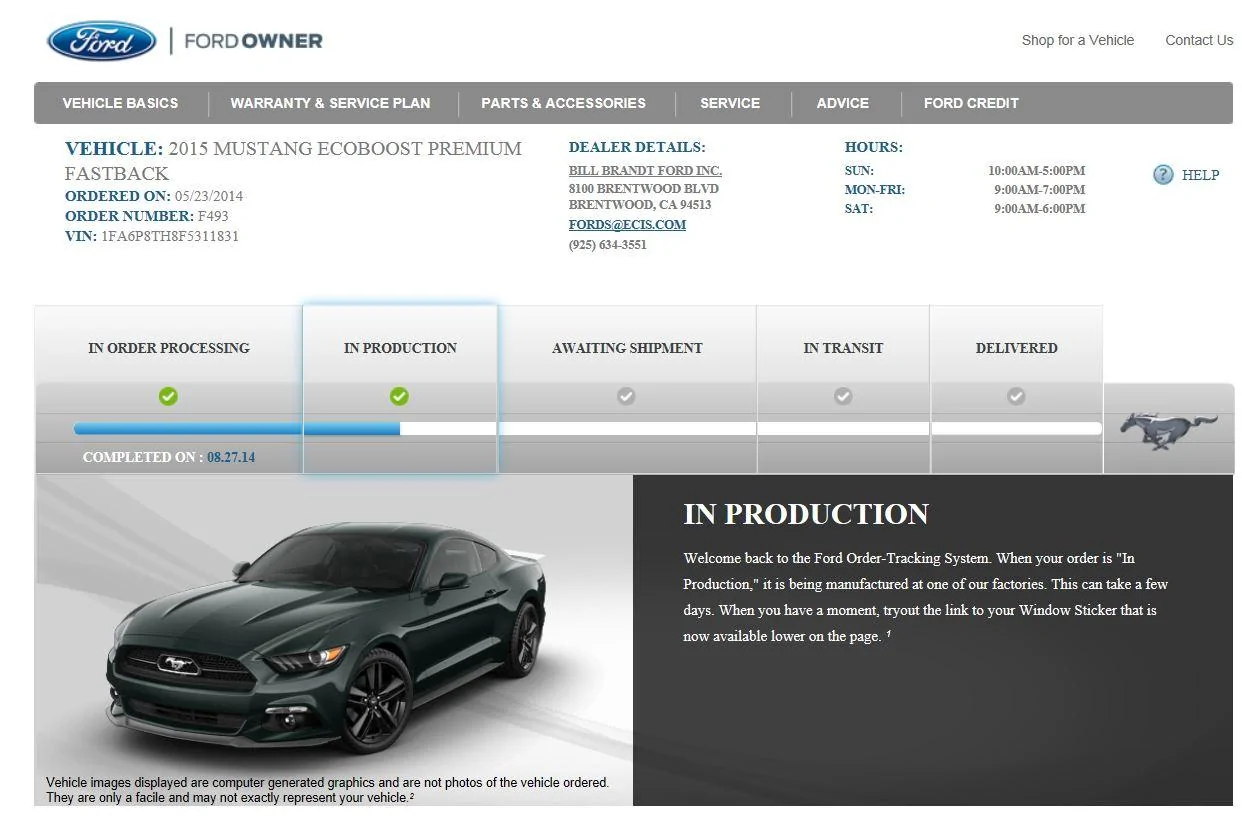Click the completed on date 08.27.14
1242x816 pixels.
(x=231, y=457)
